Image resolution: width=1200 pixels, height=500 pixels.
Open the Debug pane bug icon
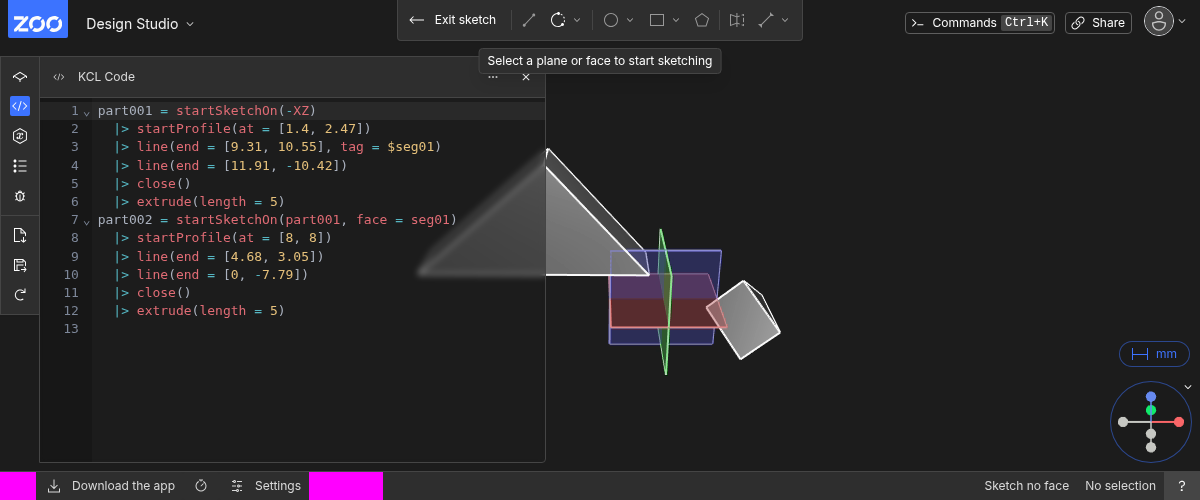coord(19,197)
